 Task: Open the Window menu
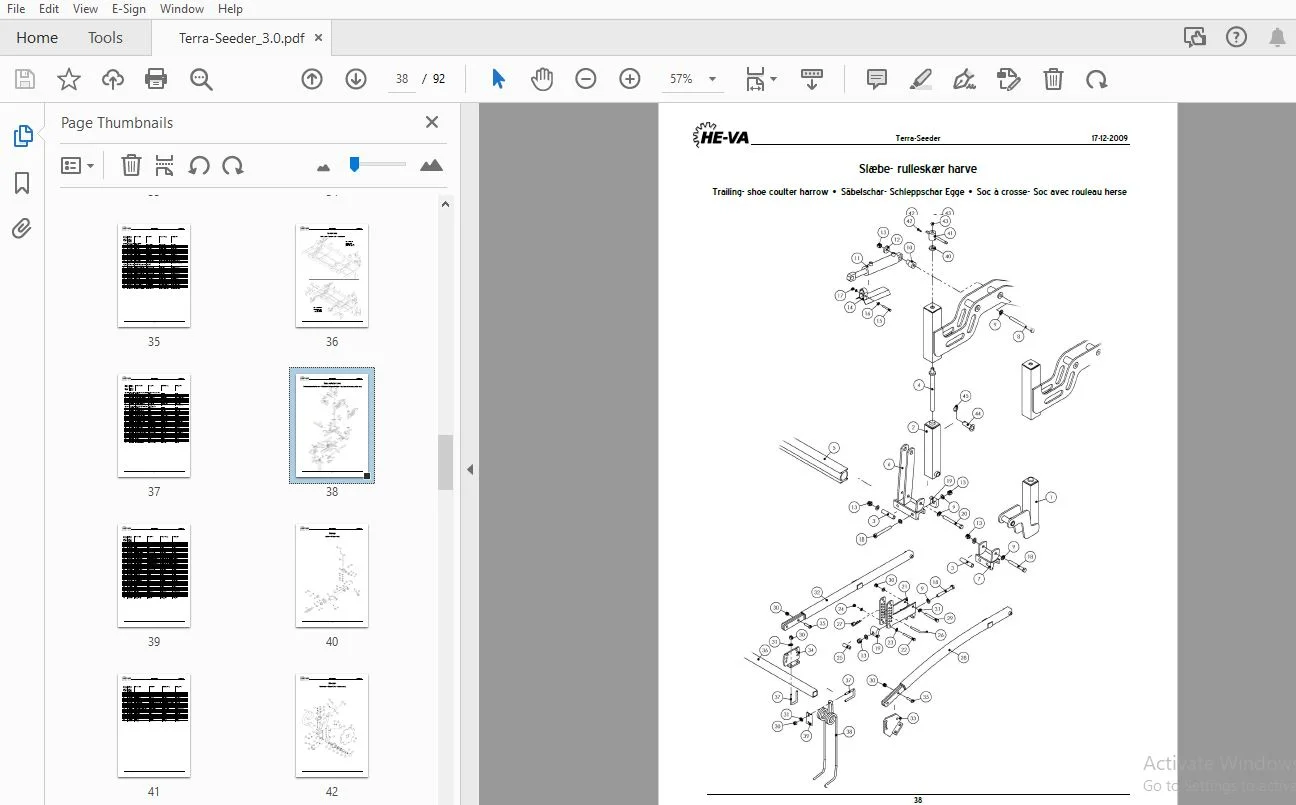pyautogui.click(x=182, y=9)
